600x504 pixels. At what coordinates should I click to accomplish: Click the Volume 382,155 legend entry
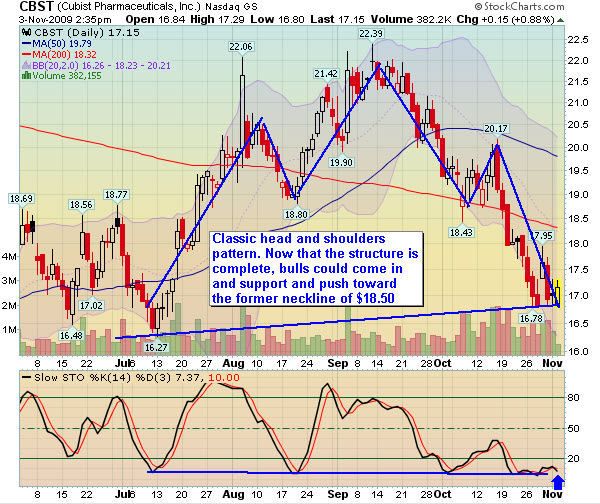click(x=62, y=76)
